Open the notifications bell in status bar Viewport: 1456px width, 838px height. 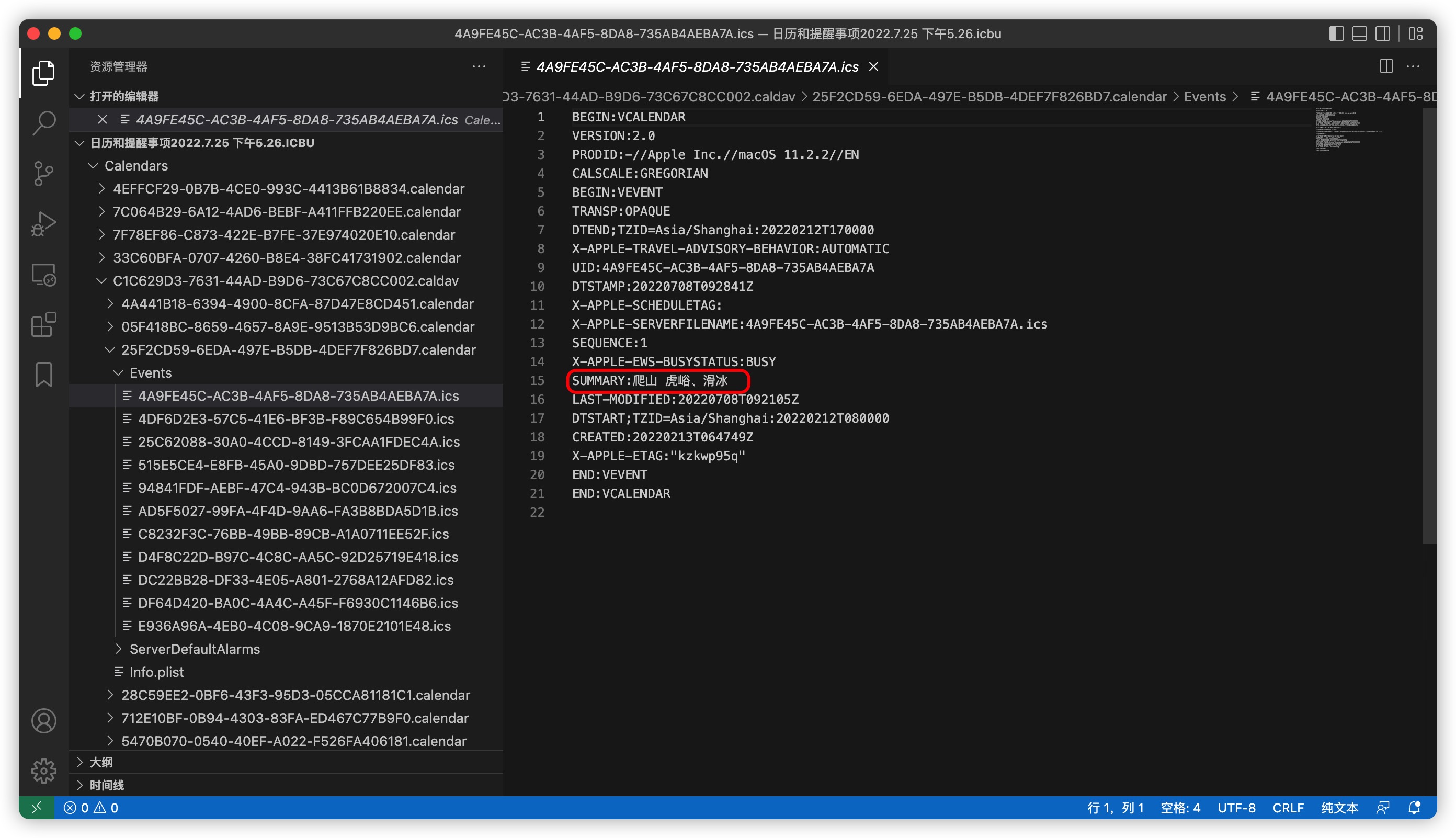(1415, 808)
